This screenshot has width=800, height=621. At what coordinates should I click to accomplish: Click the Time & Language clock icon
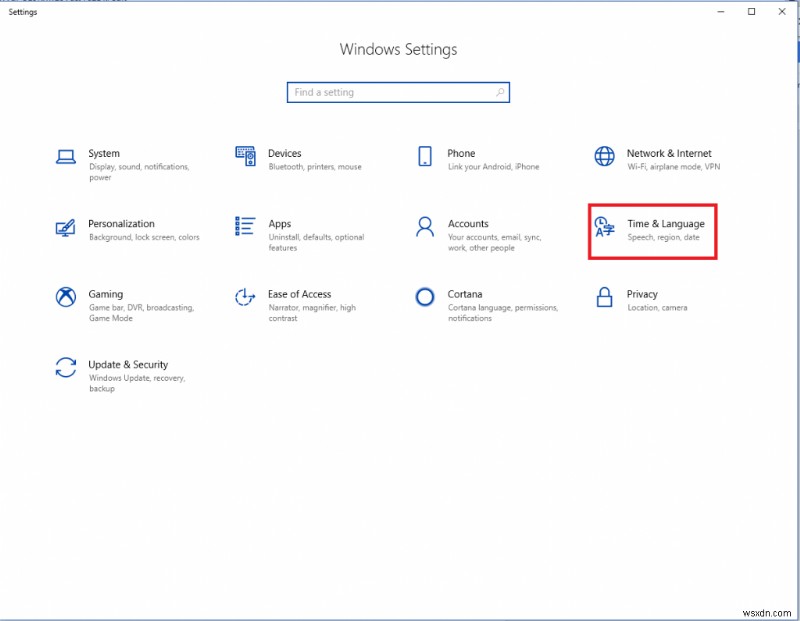[x=604, y=227]
